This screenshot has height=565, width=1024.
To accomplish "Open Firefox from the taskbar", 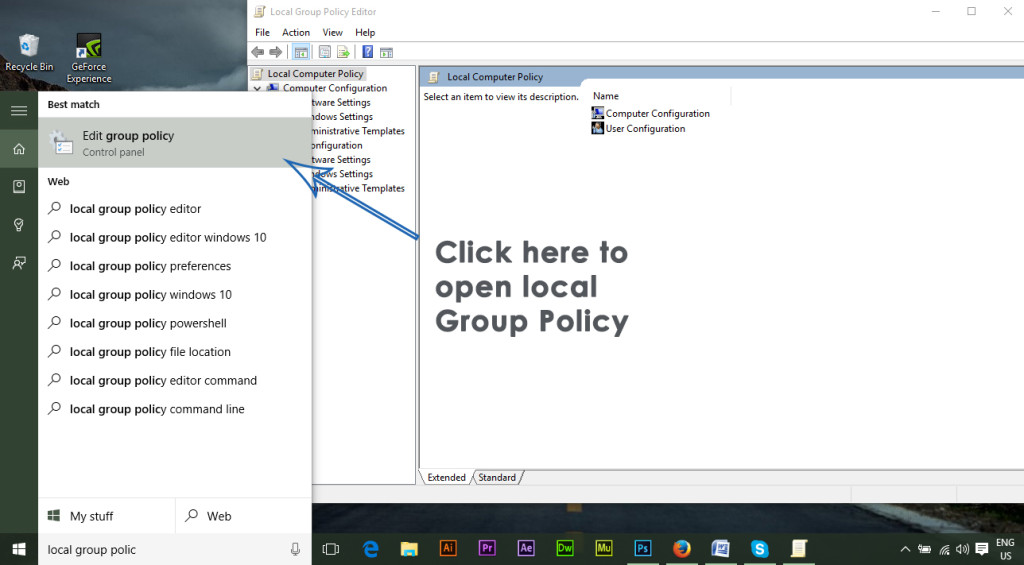I will (682, 549).
